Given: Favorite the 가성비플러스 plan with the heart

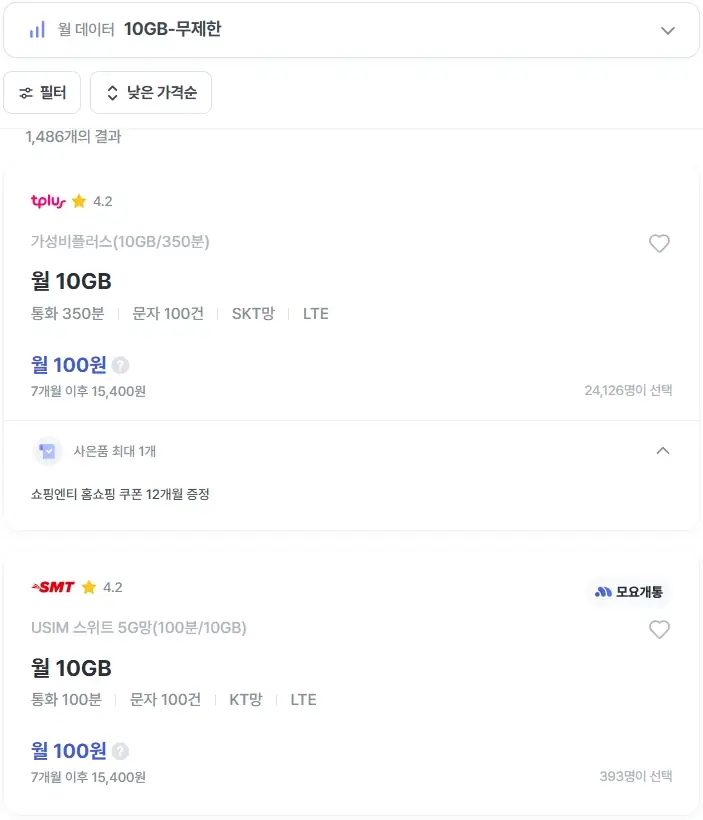Looking at the screenshot, I should [x=659, y=243].
